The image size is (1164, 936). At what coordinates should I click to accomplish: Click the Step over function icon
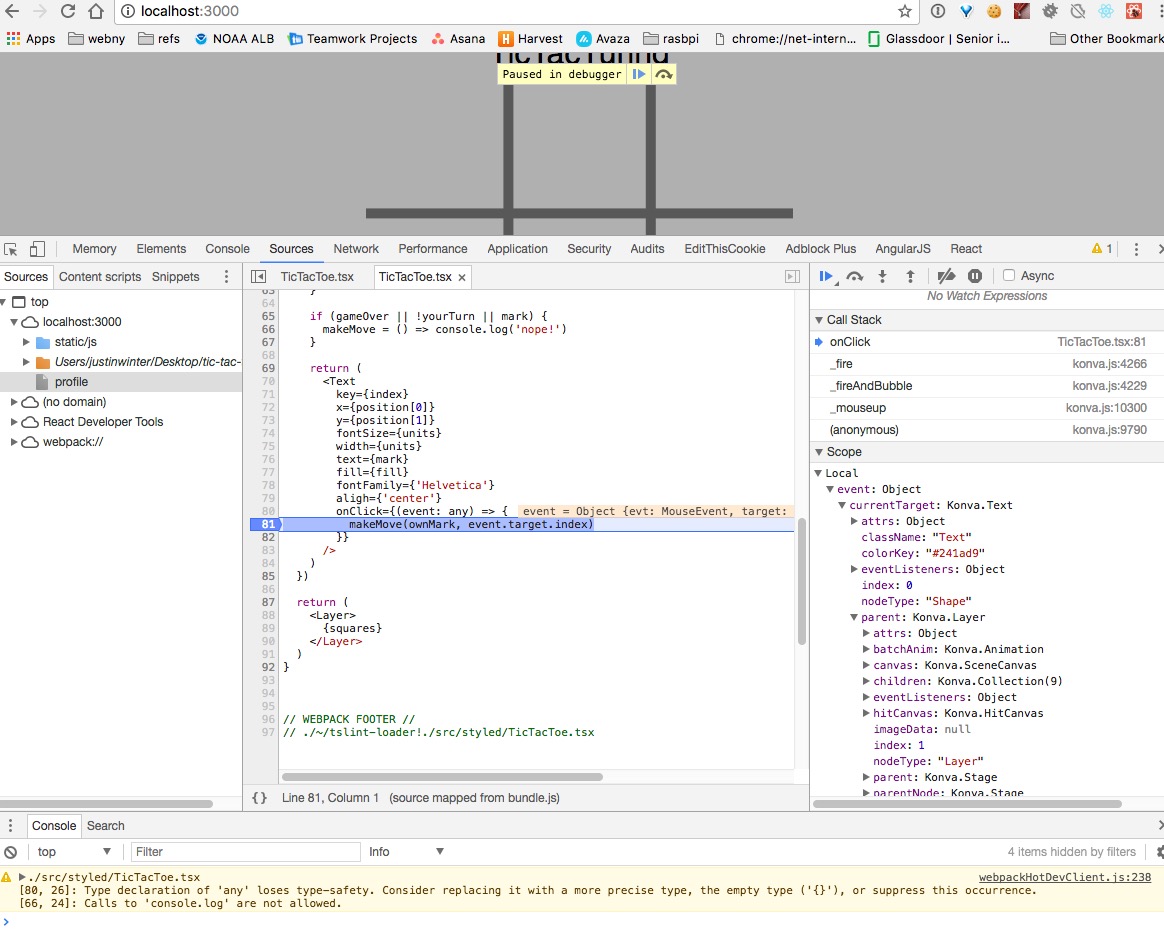854,276
